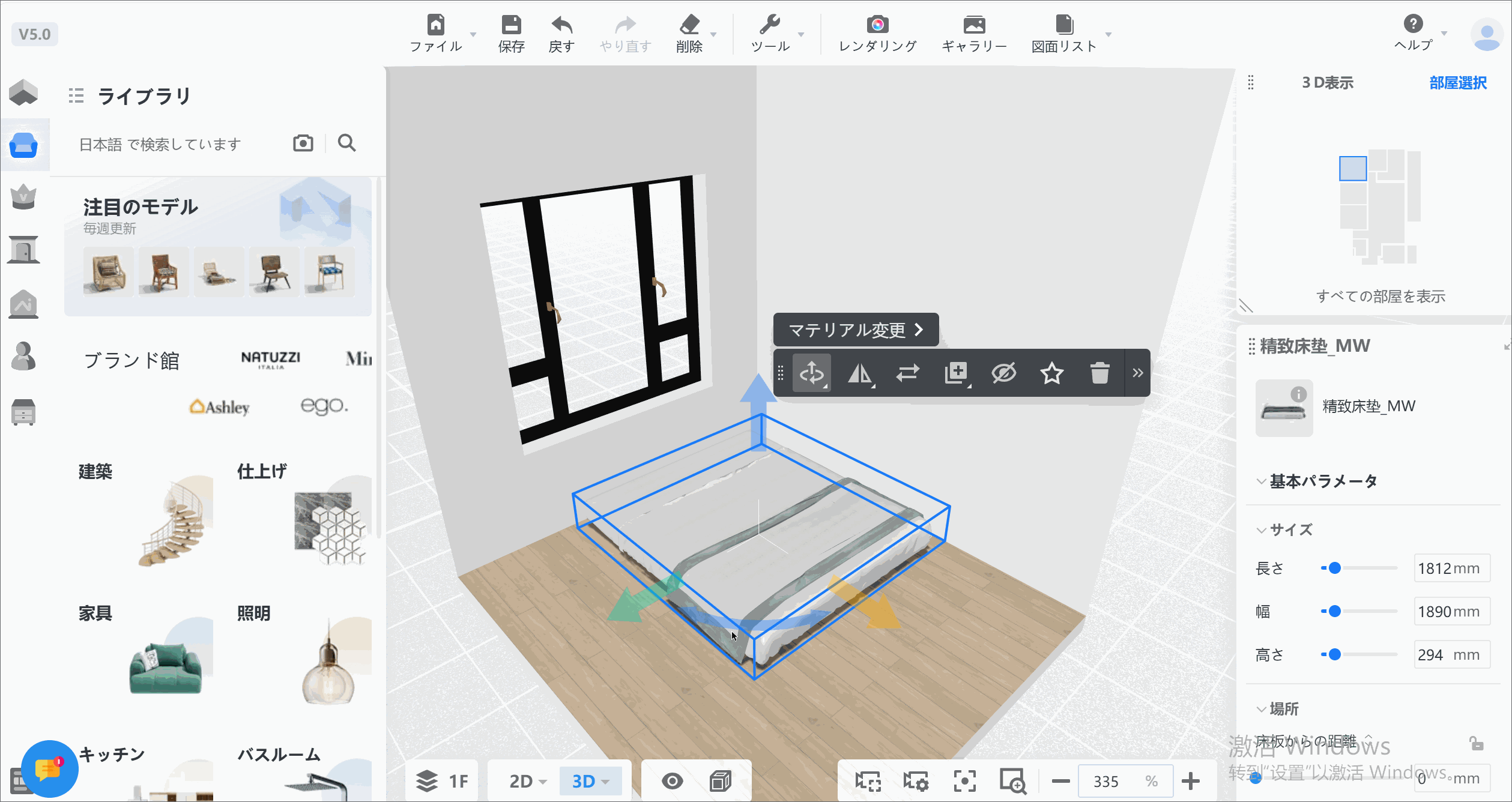Open the crown premium sidebar icon
Image resolution: width=1512 pixels, height=802 pixels.
pyautogui.click(x=23, y=197)
